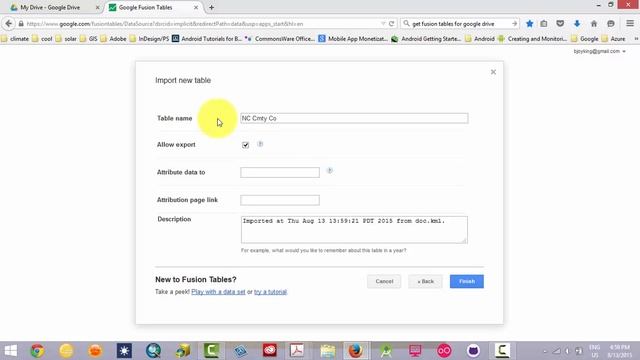Click help icon next to Attribute data to
The width and height of the screenshot is (640, 360).
coord(329,171)
